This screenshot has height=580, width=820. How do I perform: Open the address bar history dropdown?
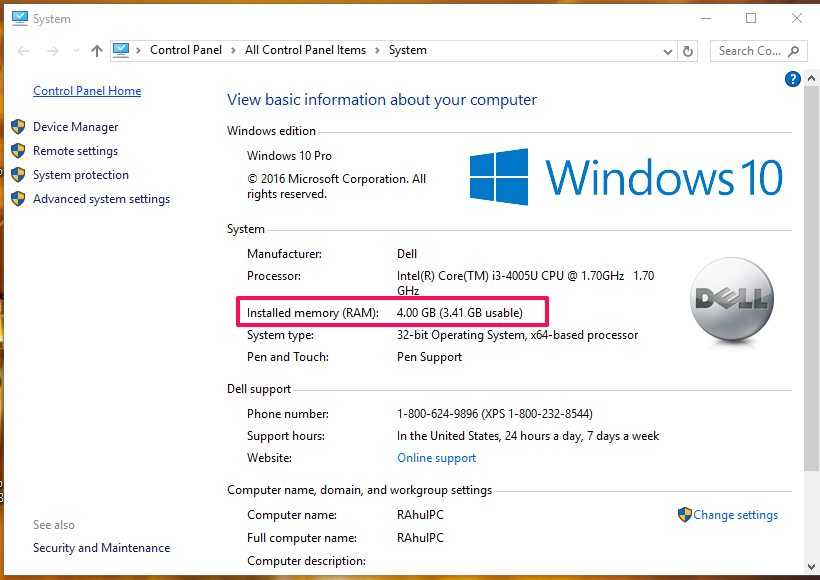point(668,51)
